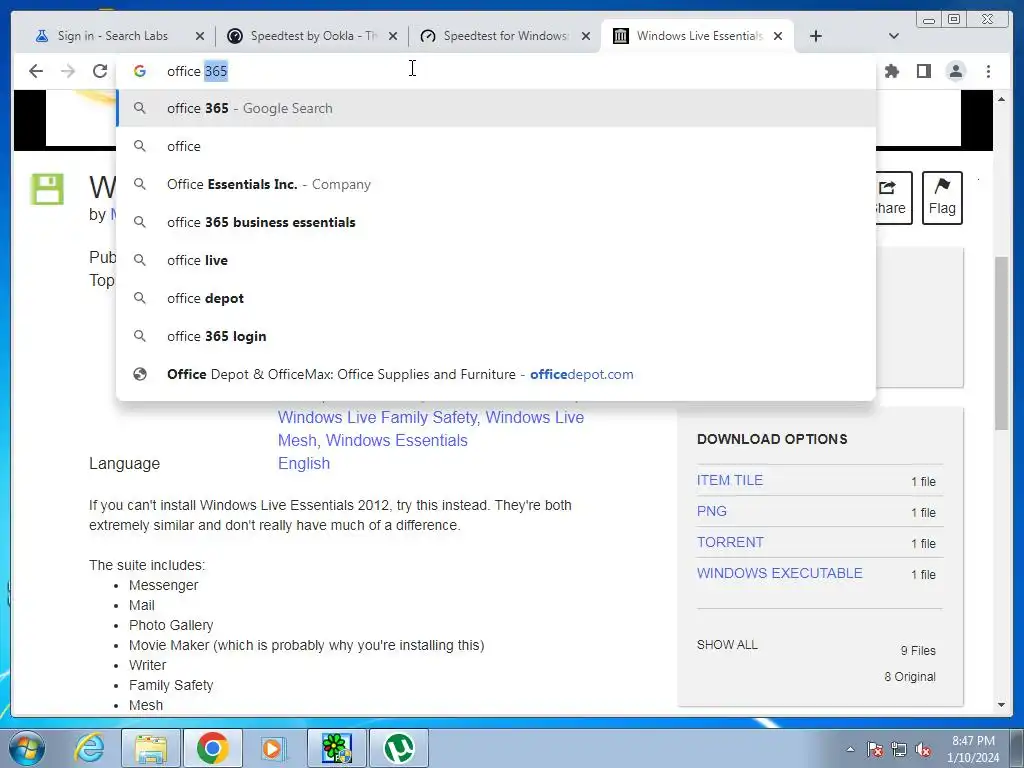The image size is (1024, 768).
Task: Click the English language link
Action: tap(304, 463)
